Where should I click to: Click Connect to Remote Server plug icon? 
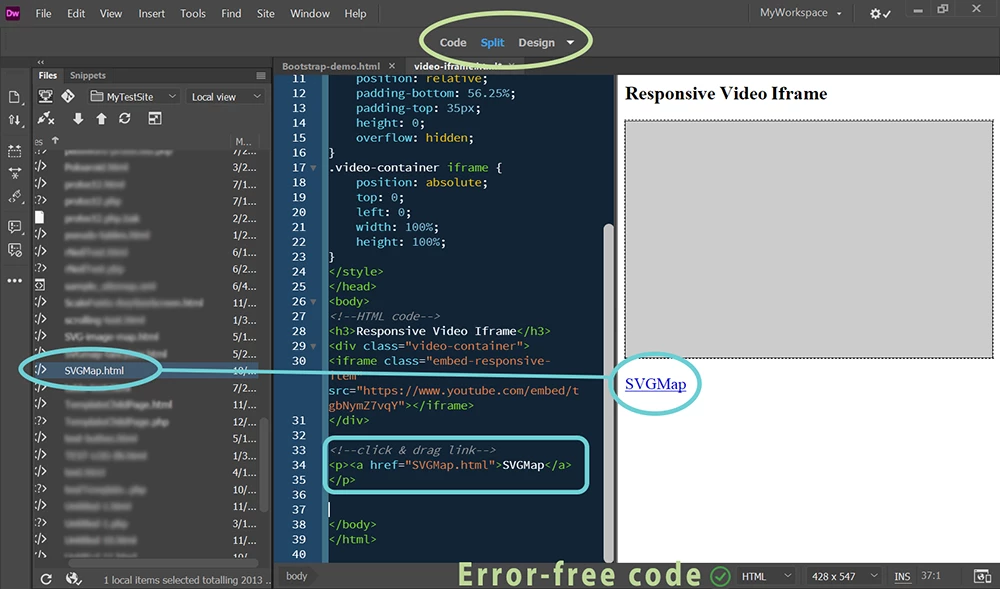(x=45, y=119)
